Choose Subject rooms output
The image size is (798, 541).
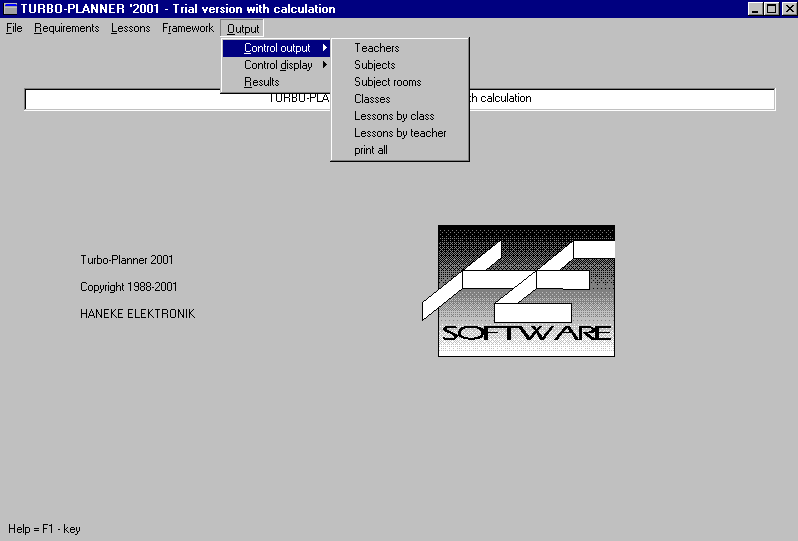click(400, 82)
